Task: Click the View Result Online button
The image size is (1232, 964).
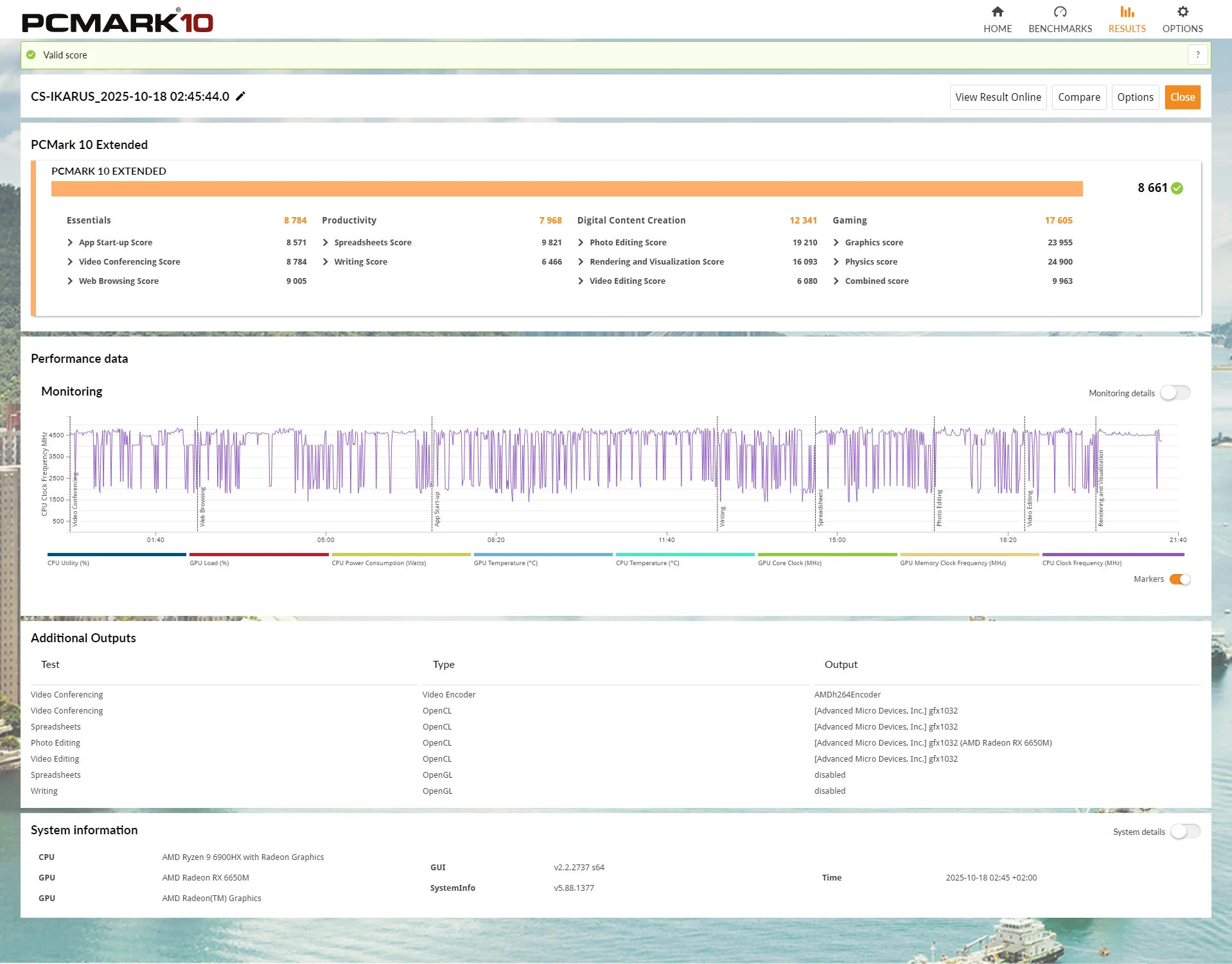Action: tap(998, 98)
